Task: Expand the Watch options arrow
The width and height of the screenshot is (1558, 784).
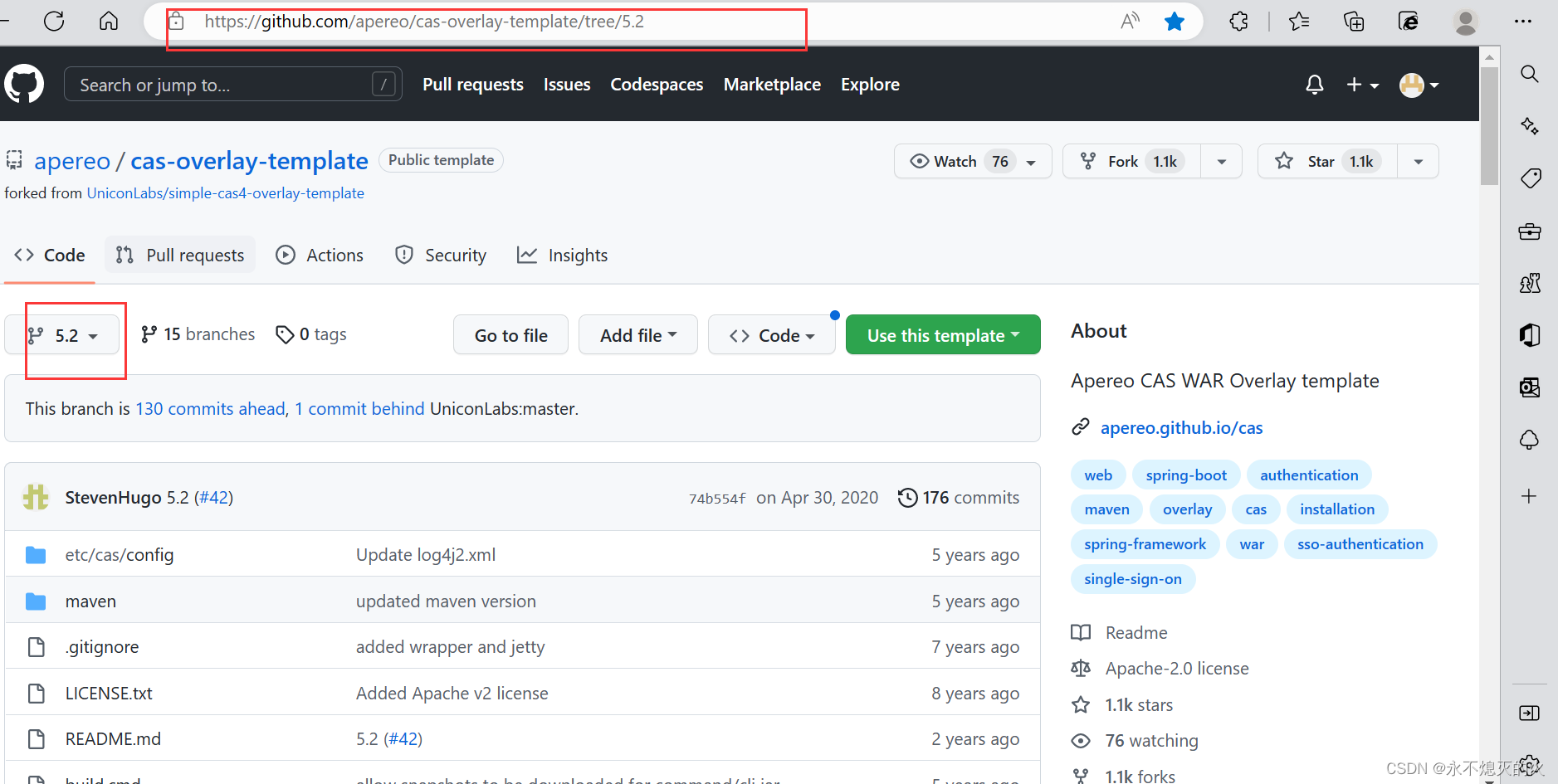Action: click(1031, 162)
